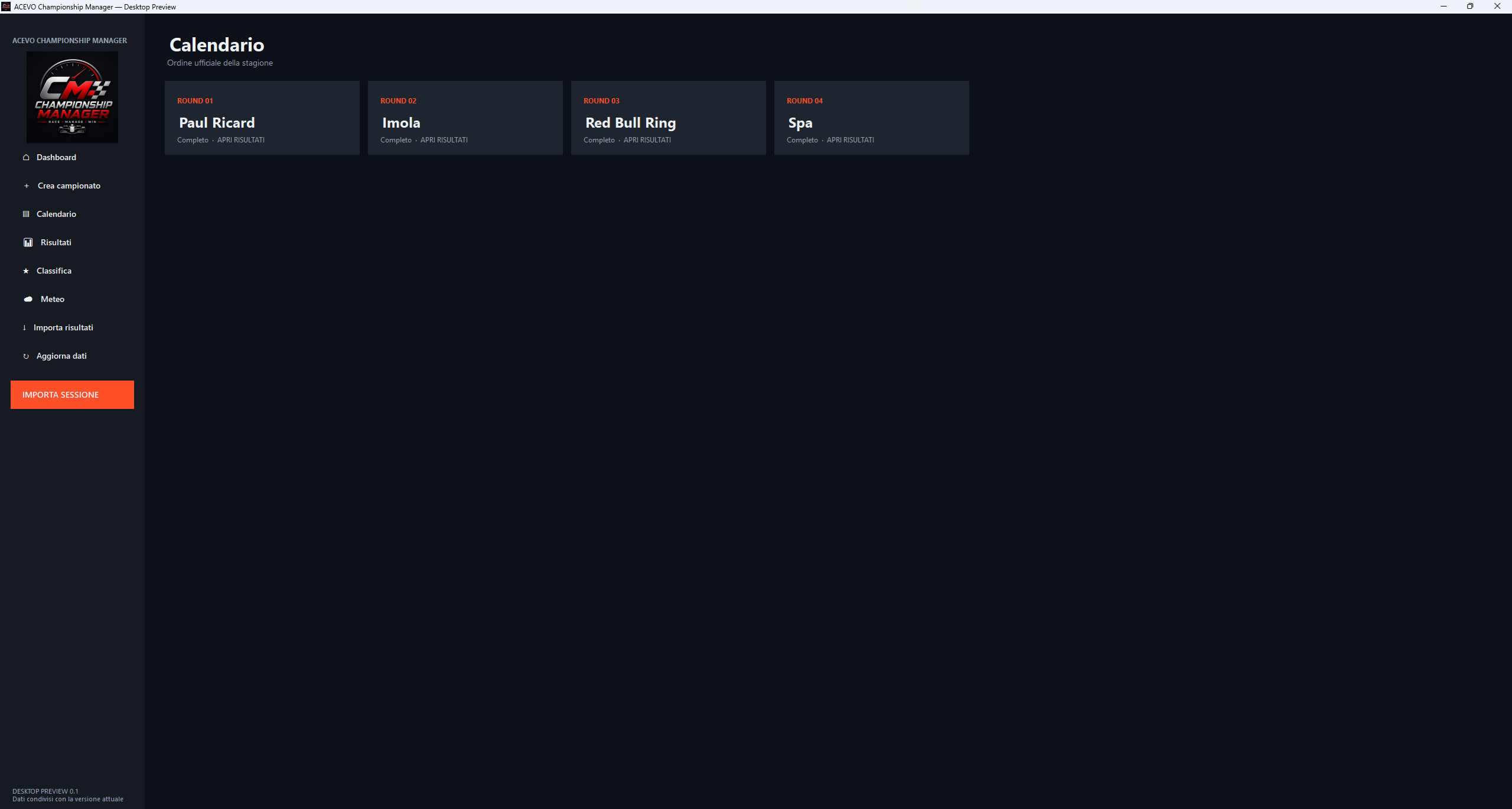Click Completo status on Paul Ricard card

[x=193, y=140]
